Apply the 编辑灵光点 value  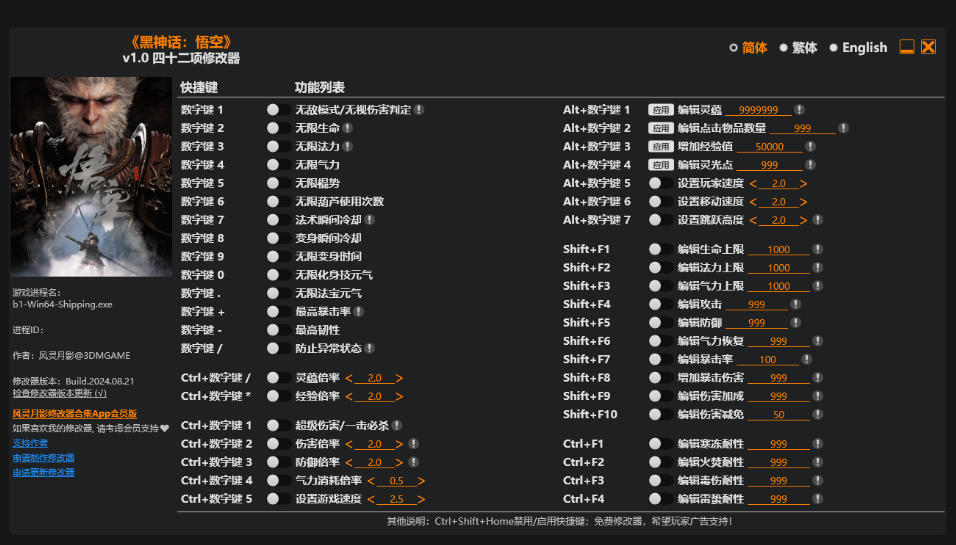tap(660, 165)
